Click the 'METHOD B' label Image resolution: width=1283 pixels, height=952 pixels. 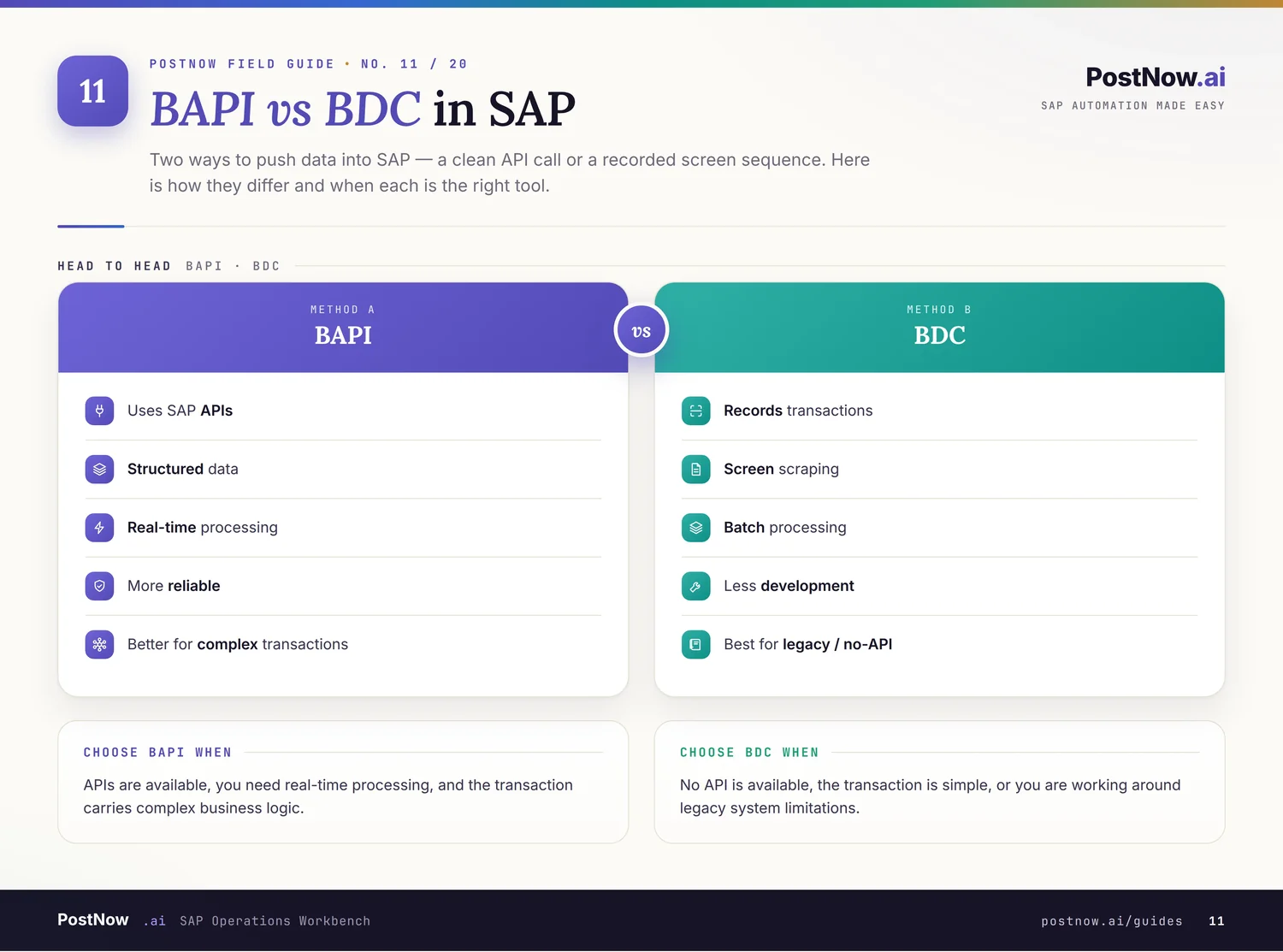click(939, 310)
